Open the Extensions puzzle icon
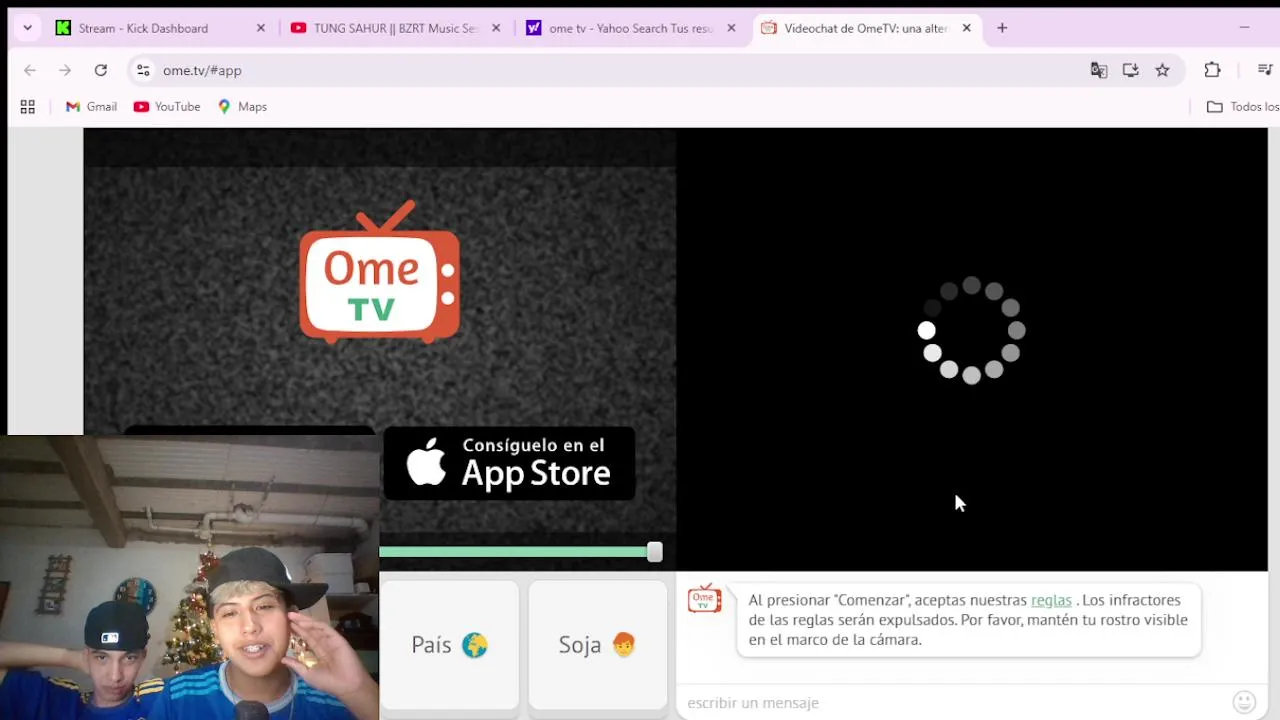 pyautogui.click(x=1212, y=70)
